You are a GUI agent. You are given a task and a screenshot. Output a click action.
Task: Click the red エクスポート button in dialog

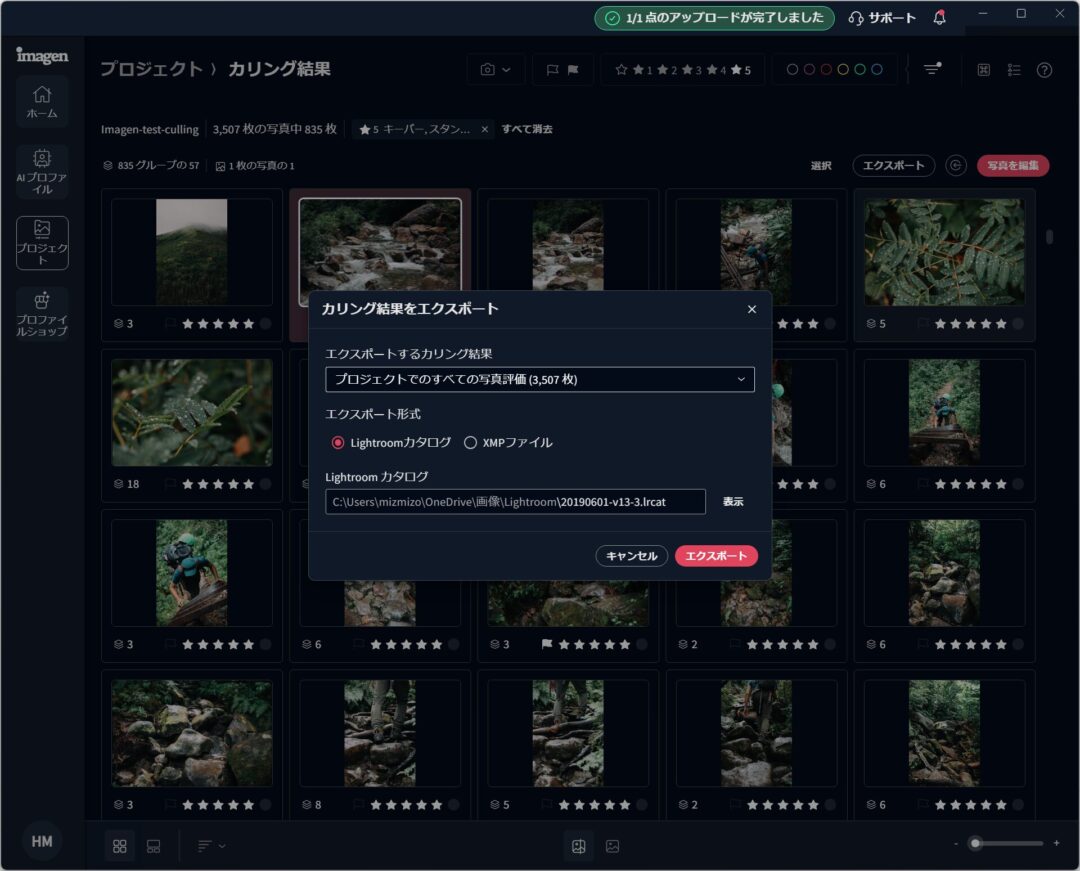point(716,556)
